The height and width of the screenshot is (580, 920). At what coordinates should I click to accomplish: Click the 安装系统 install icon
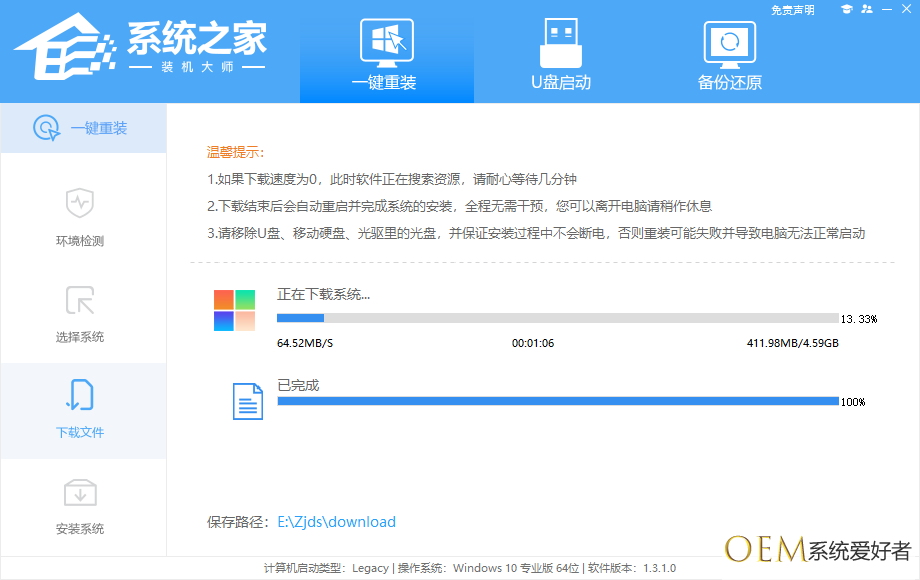pos(79,492)
